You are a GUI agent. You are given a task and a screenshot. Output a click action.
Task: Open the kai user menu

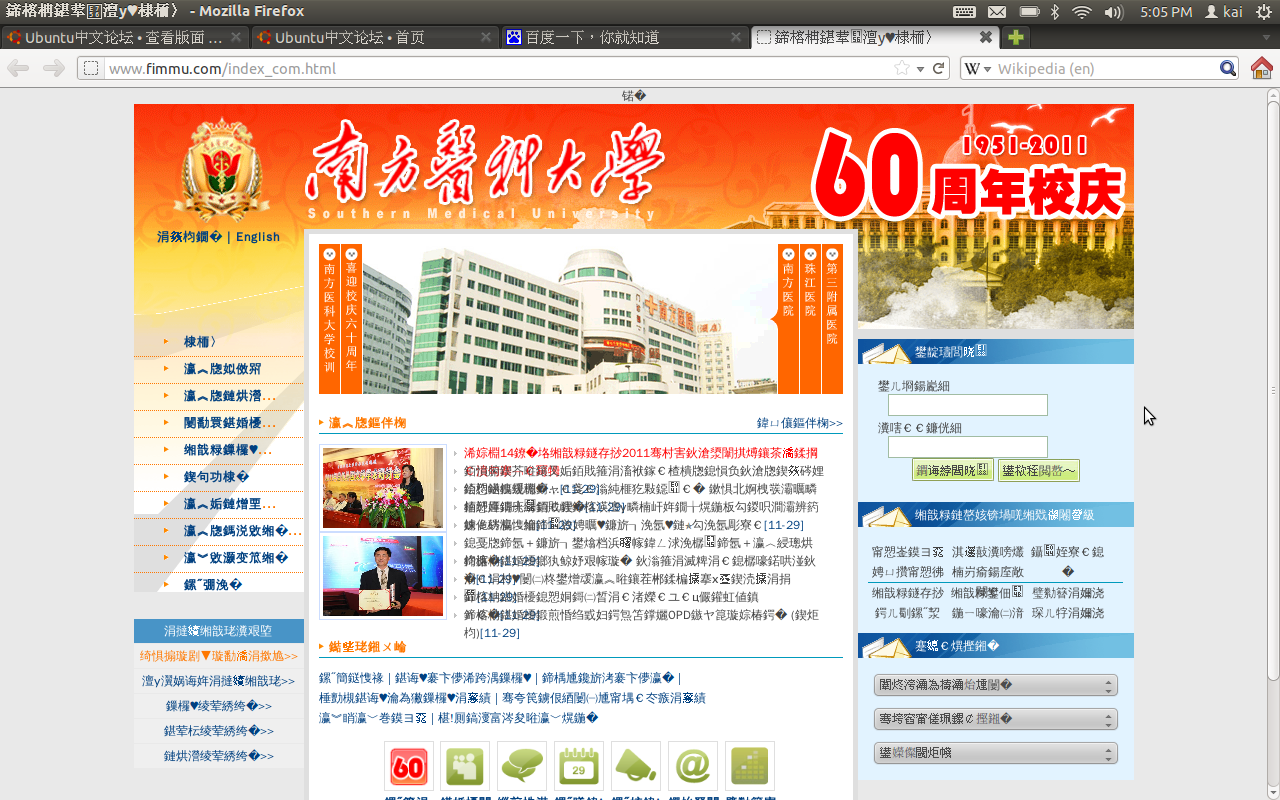click(x=1224, y=12)
